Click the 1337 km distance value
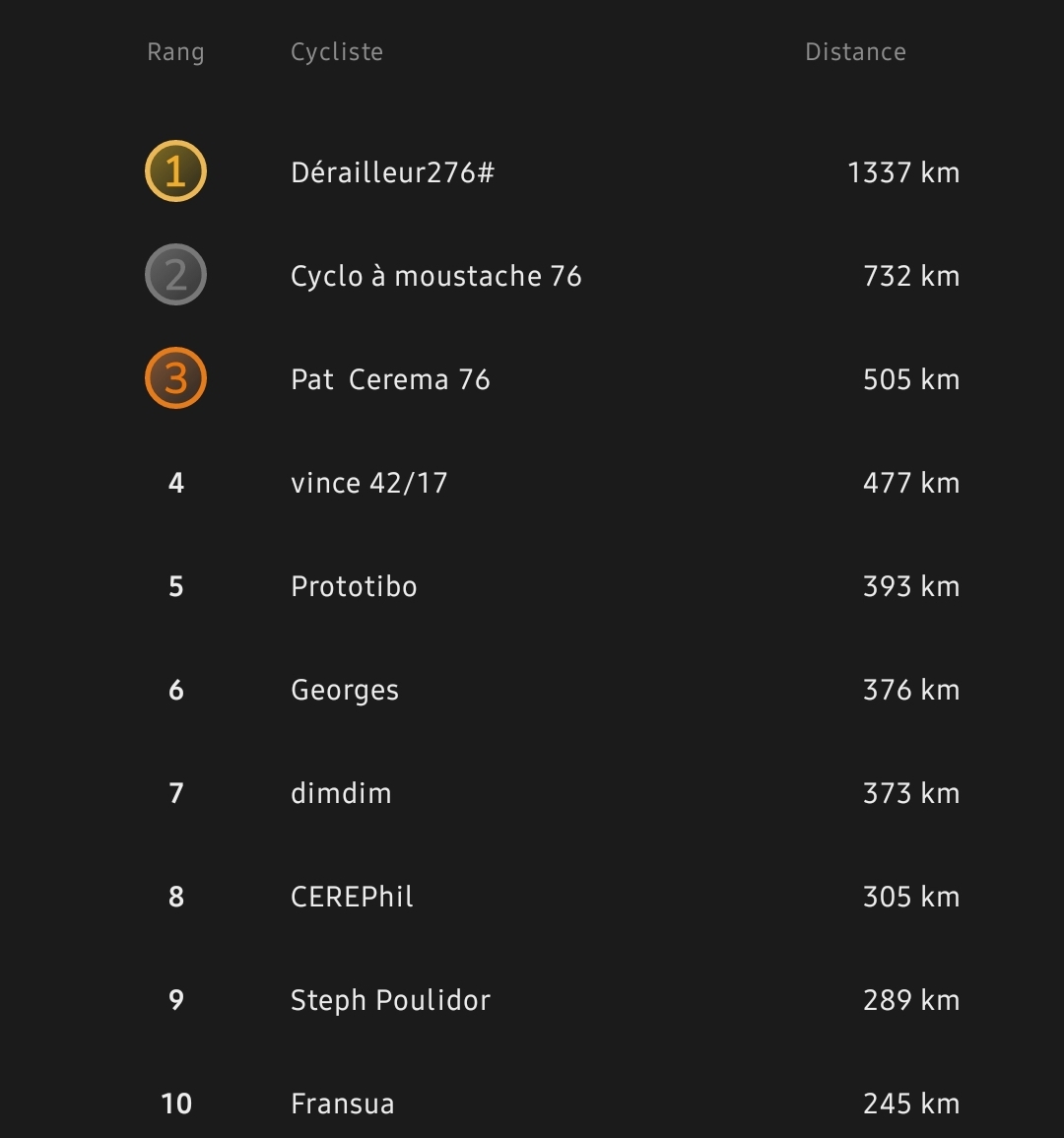Viewport: 1064px width, 1138px height. [903, 172]
